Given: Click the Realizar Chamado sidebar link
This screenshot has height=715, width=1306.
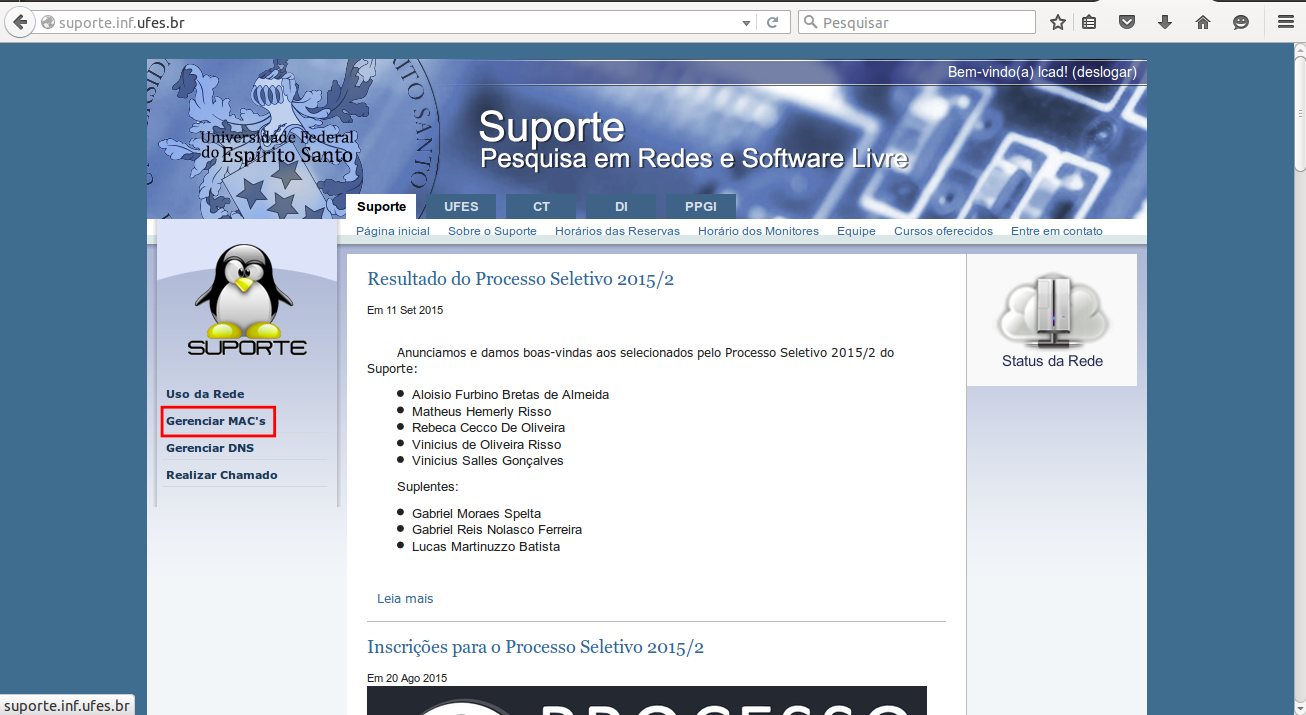Looking at the screenshot, I should pos(222,475).
